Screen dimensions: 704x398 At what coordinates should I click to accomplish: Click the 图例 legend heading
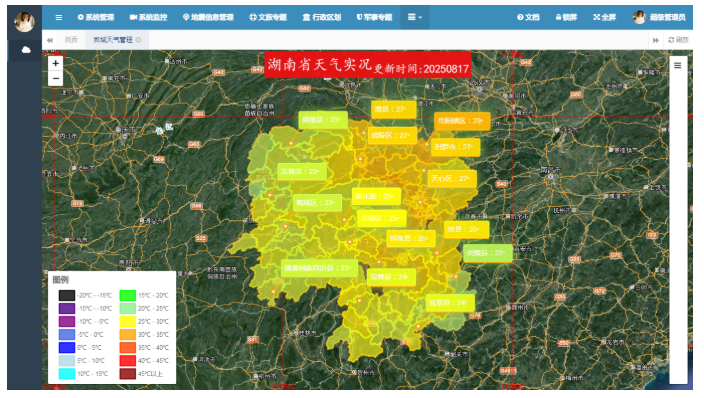tap(61, 280)
